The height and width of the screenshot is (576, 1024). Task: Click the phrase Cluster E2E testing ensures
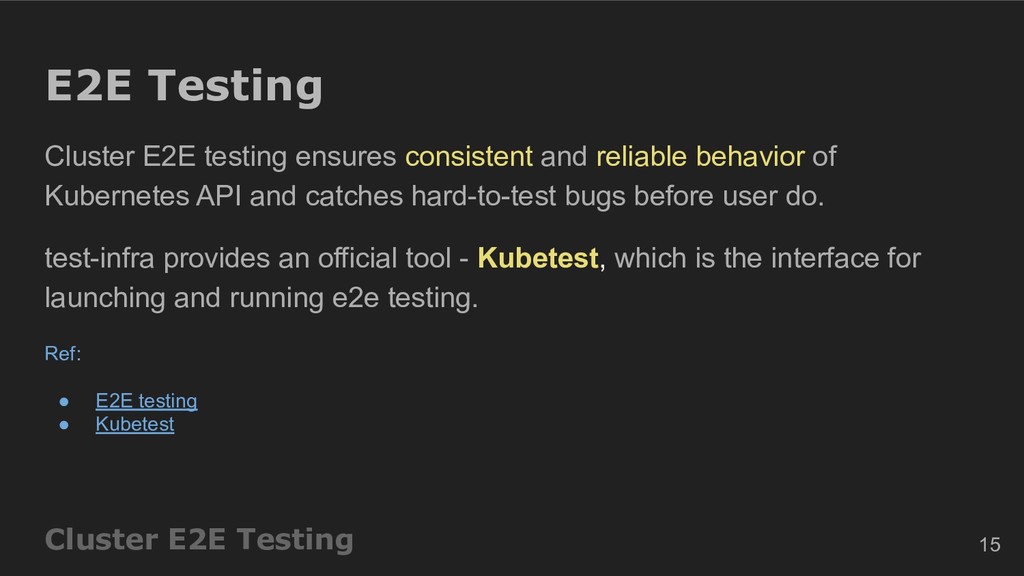pyautogui.click(x=220, y=157)
